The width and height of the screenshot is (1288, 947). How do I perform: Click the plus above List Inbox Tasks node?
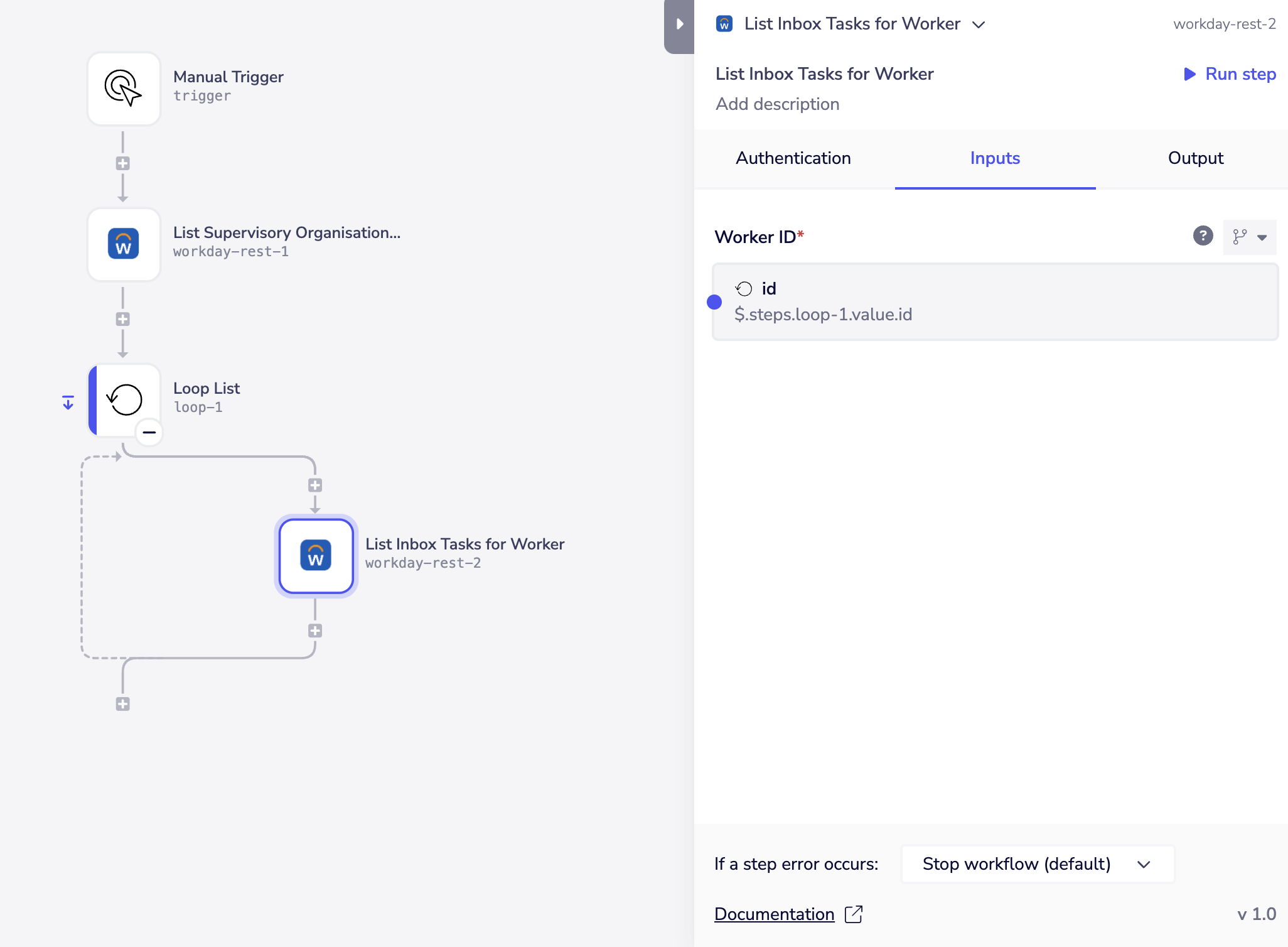click(x=315, y=485)
